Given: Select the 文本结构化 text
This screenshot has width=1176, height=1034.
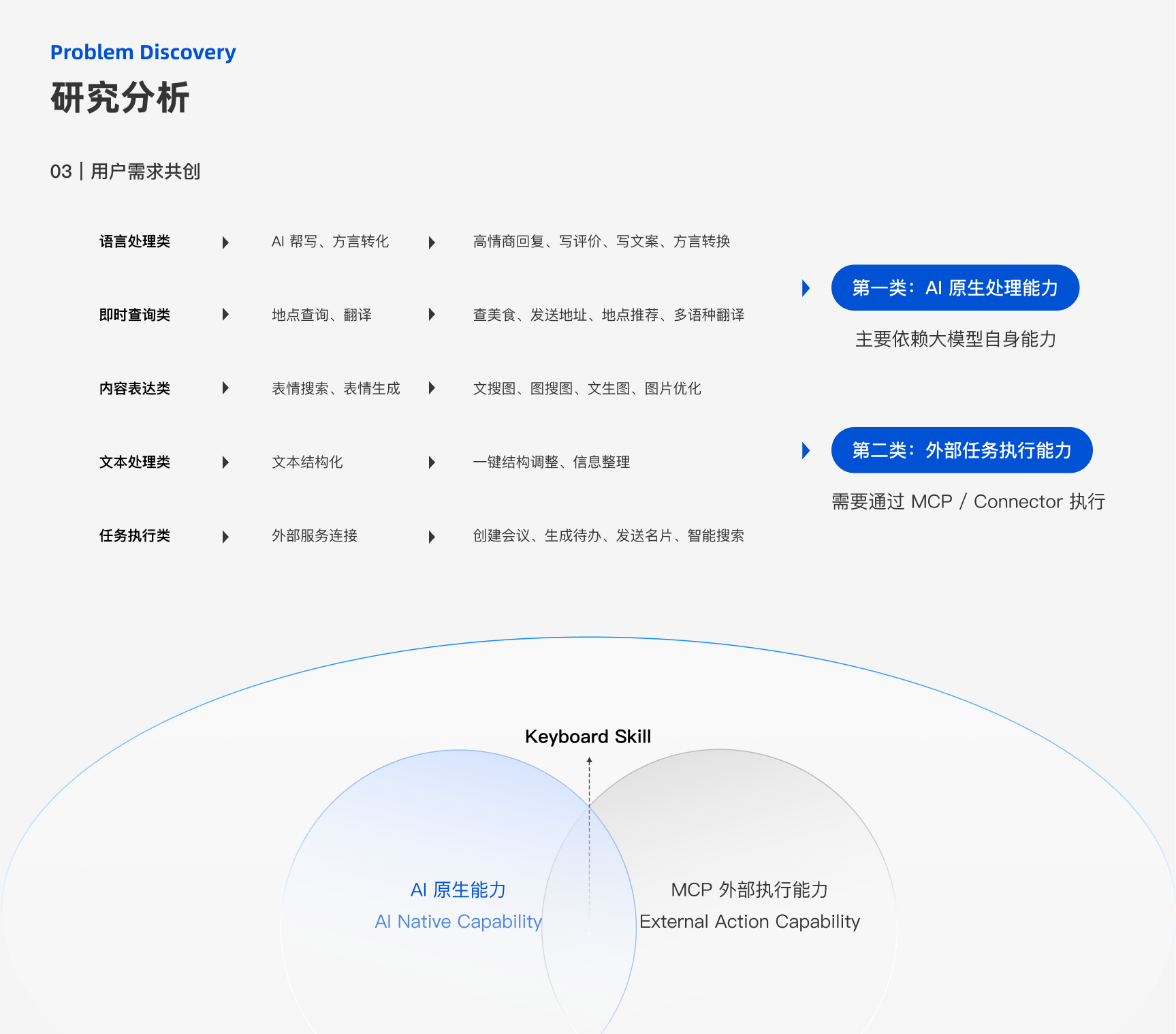Looking at the screenshot, I should 307,462.
